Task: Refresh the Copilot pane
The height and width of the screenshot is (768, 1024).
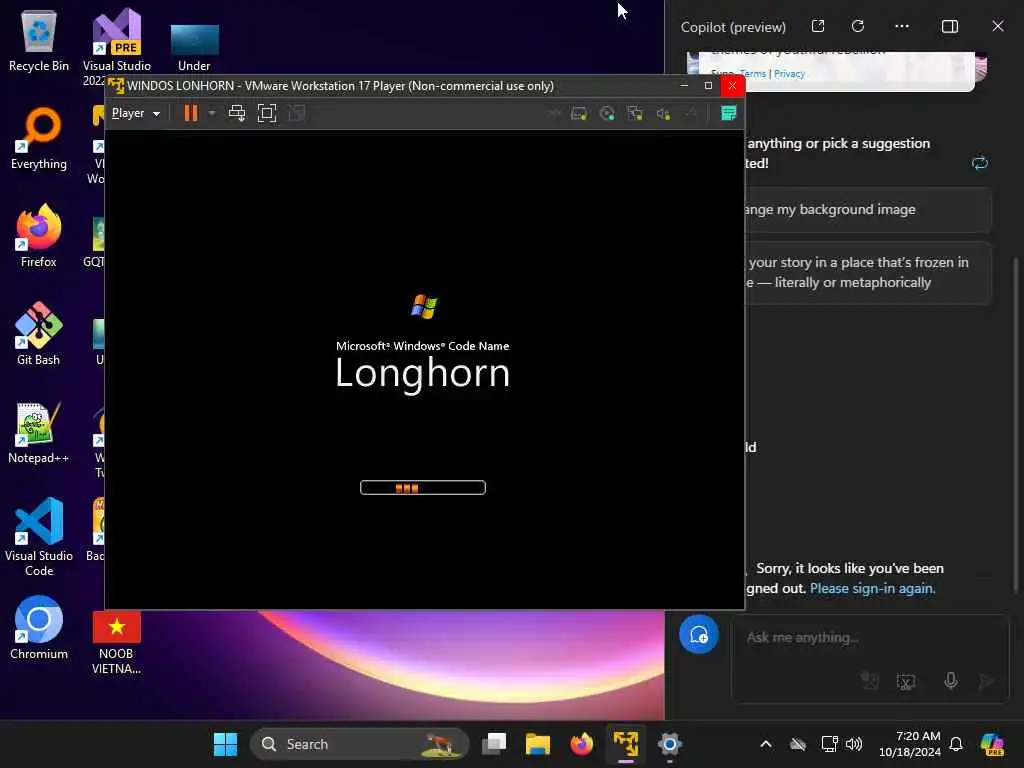Action: click(x=858, y=26)
